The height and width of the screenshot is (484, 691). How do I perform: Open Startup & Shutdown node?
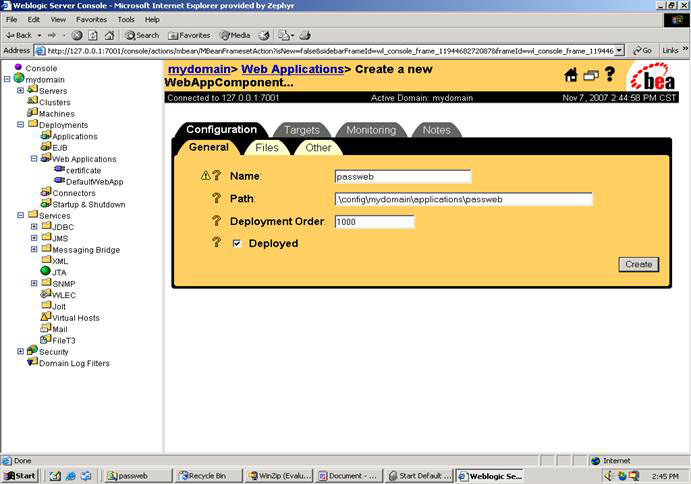point(89,205)
